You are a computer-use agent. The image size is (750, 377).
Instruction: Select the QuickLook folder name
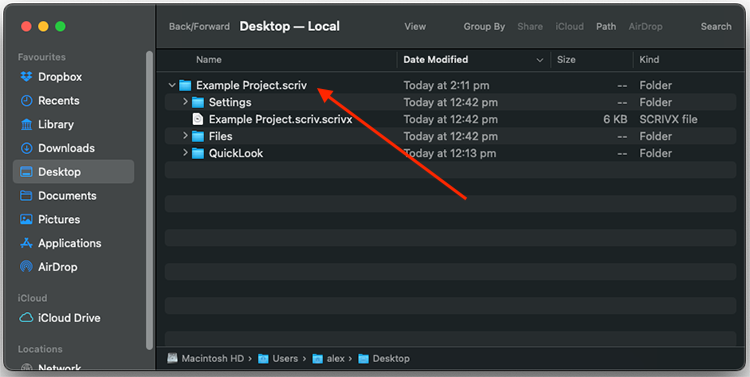click(236, 153)
